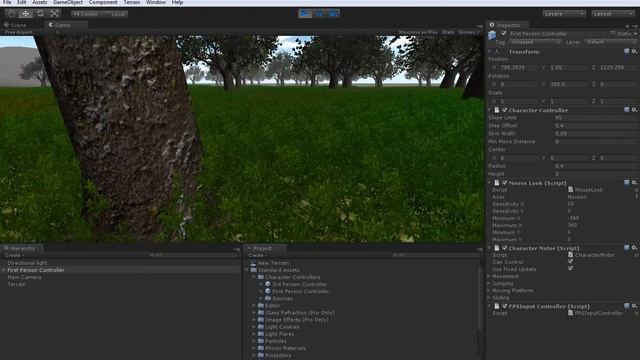Open the Character Controller gear menu
The image size is (640, 360).
pyautogui.click(x=634, y=110)
